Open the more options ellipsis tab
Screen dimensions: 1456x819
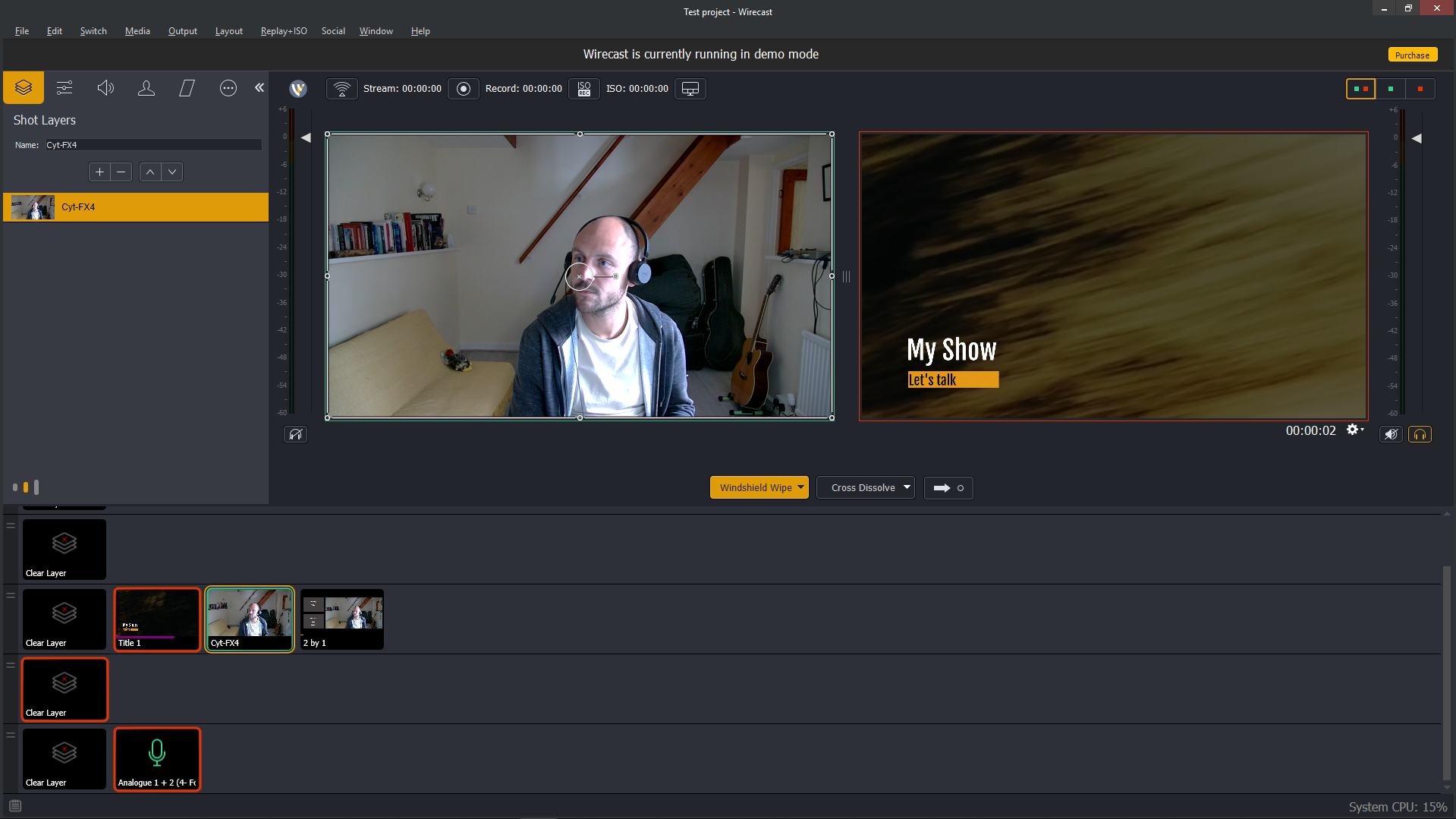(x=228, y=88)
